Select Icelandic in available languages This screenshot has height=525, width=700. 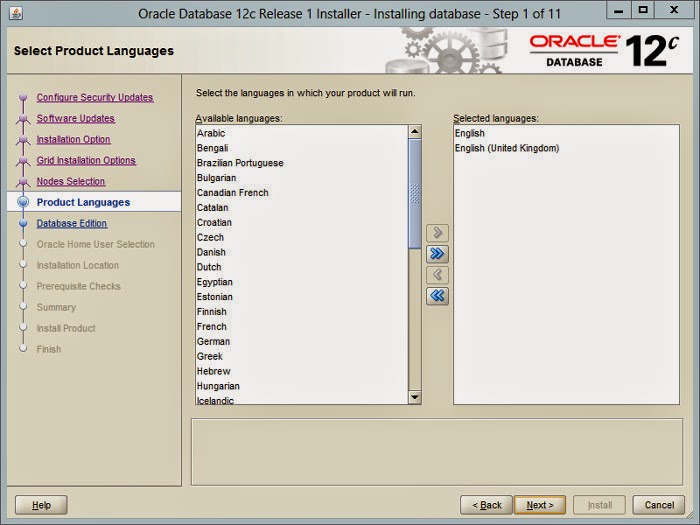click(x=302, y=400)
